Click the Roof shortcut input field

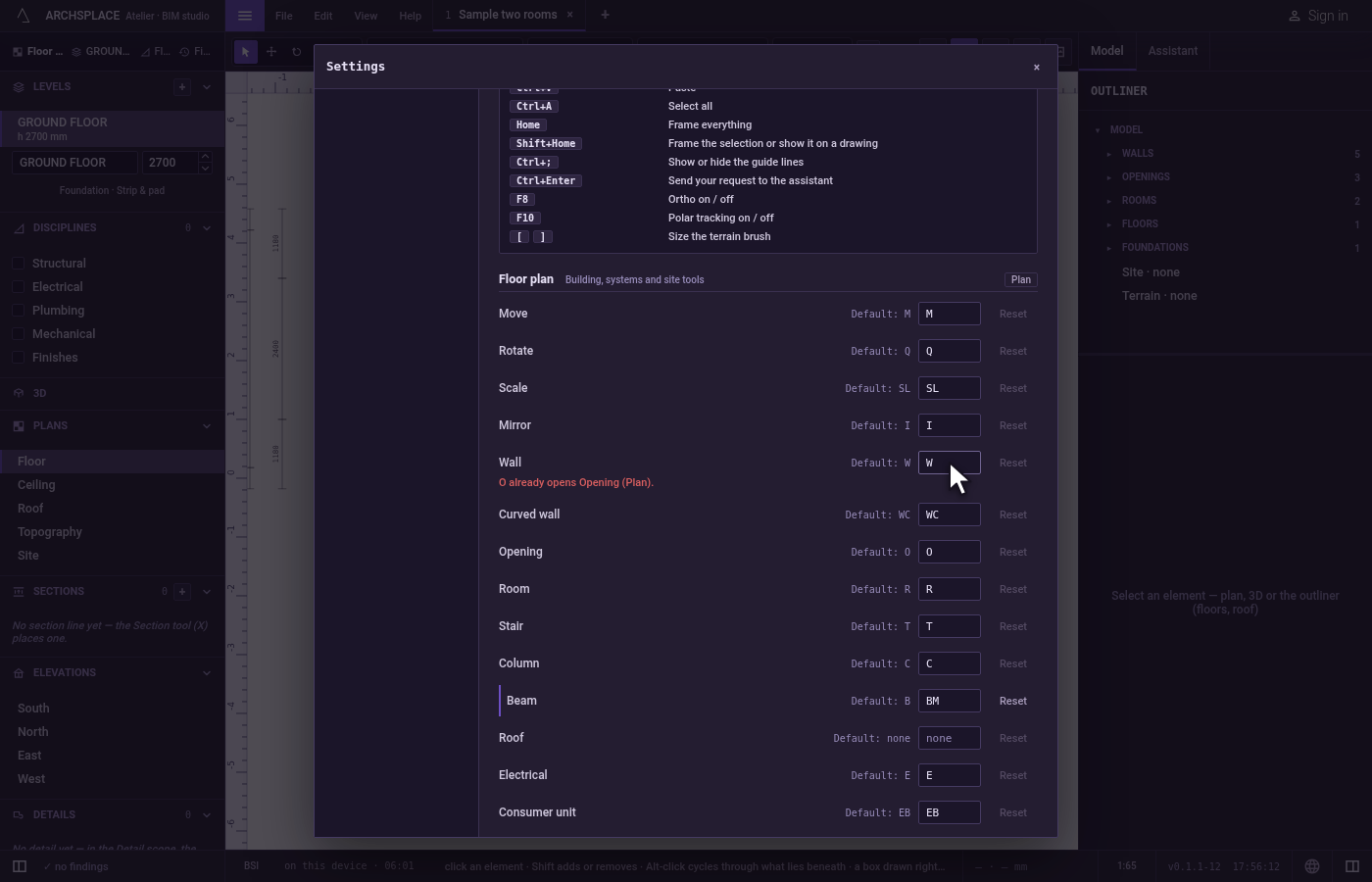point(949,738)
